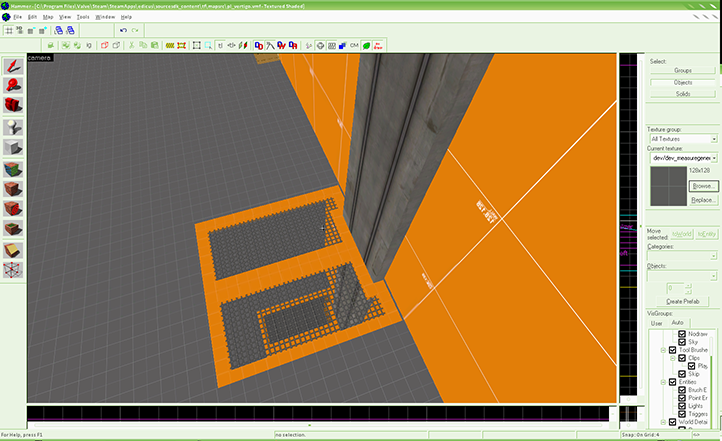Switch to the User visgroups tab
This screenshot has height=441, width=722.
[x=656, y=323]
